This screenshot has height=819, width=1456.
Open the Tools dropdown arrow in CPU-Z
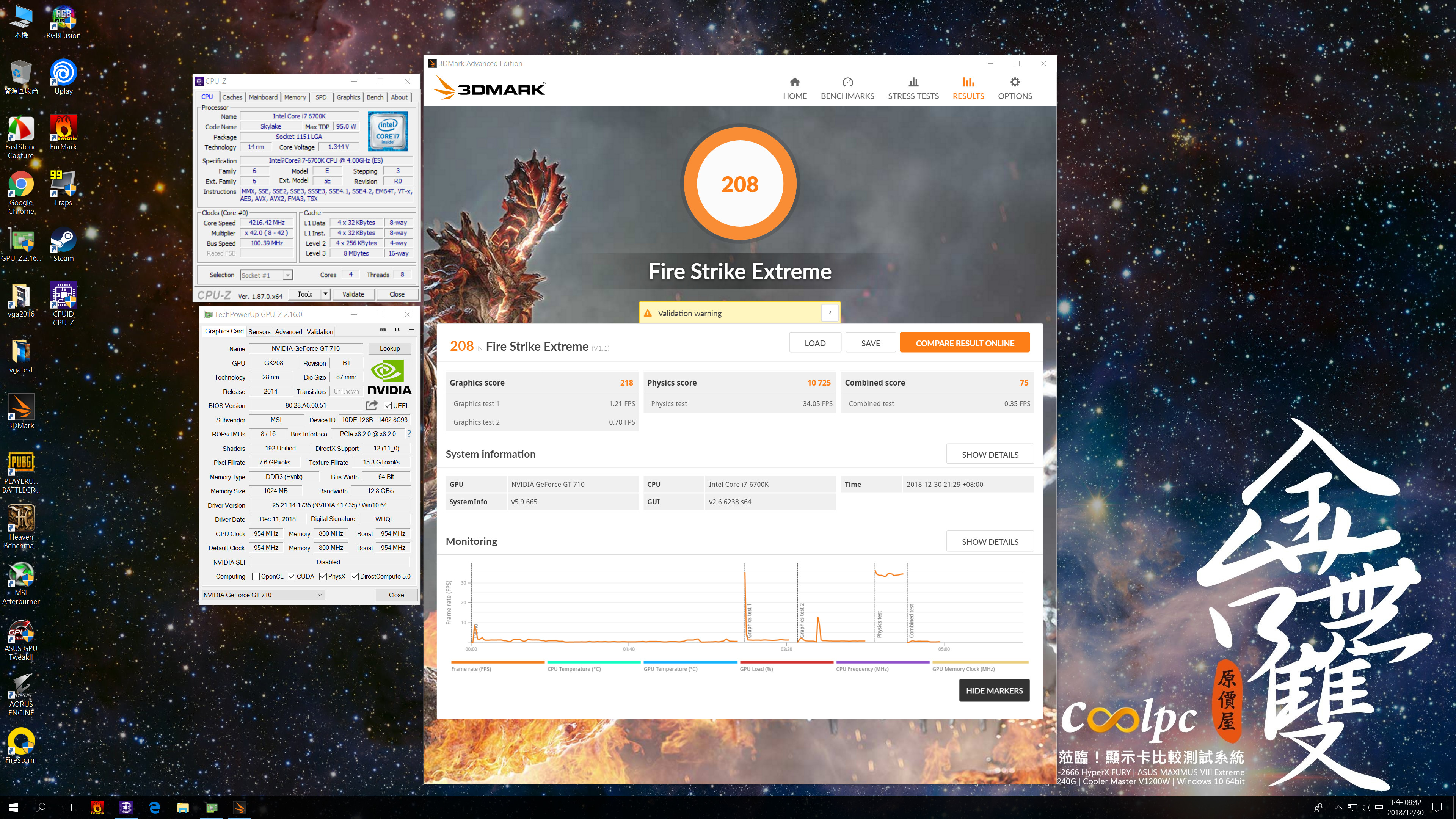(x=326, y=294)
